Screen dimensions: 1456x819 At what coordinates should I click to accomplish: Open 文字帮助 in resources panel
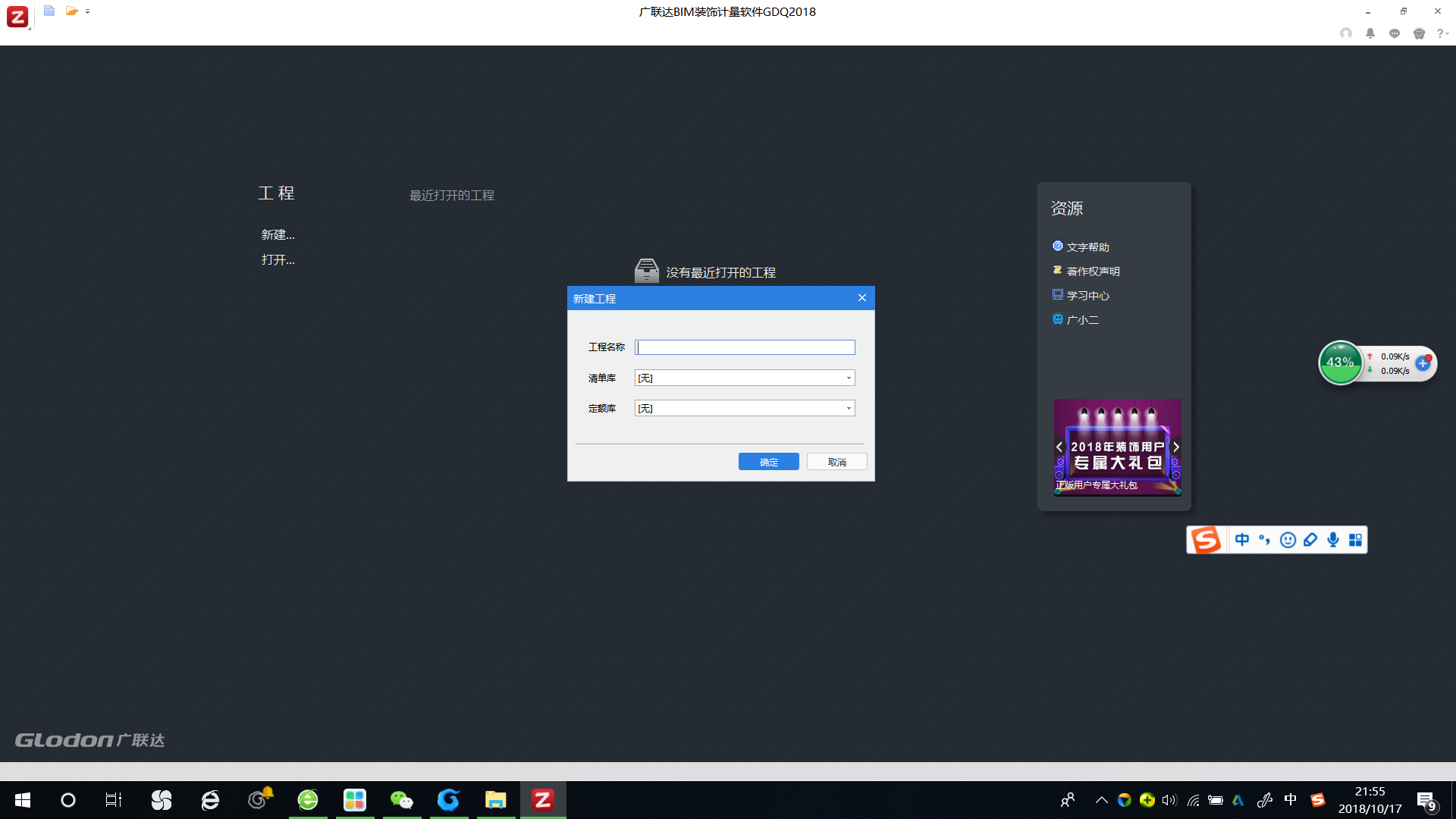click(1081, 247)
